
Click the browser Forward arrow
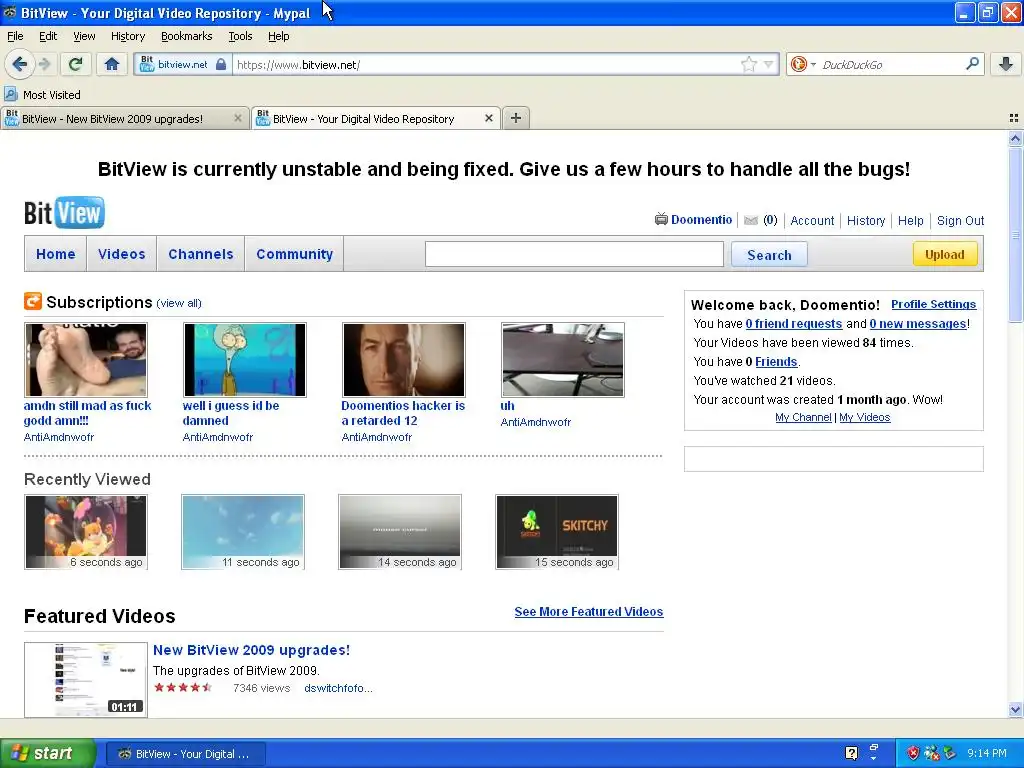(x=44, y=64)
